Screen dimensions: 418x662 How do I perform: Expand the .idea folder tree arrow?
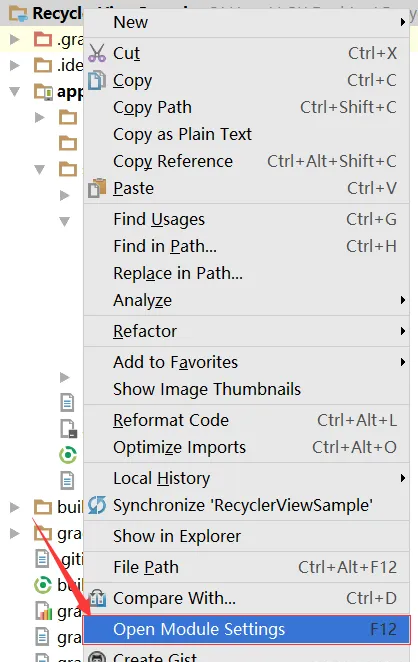pos(15,65)
